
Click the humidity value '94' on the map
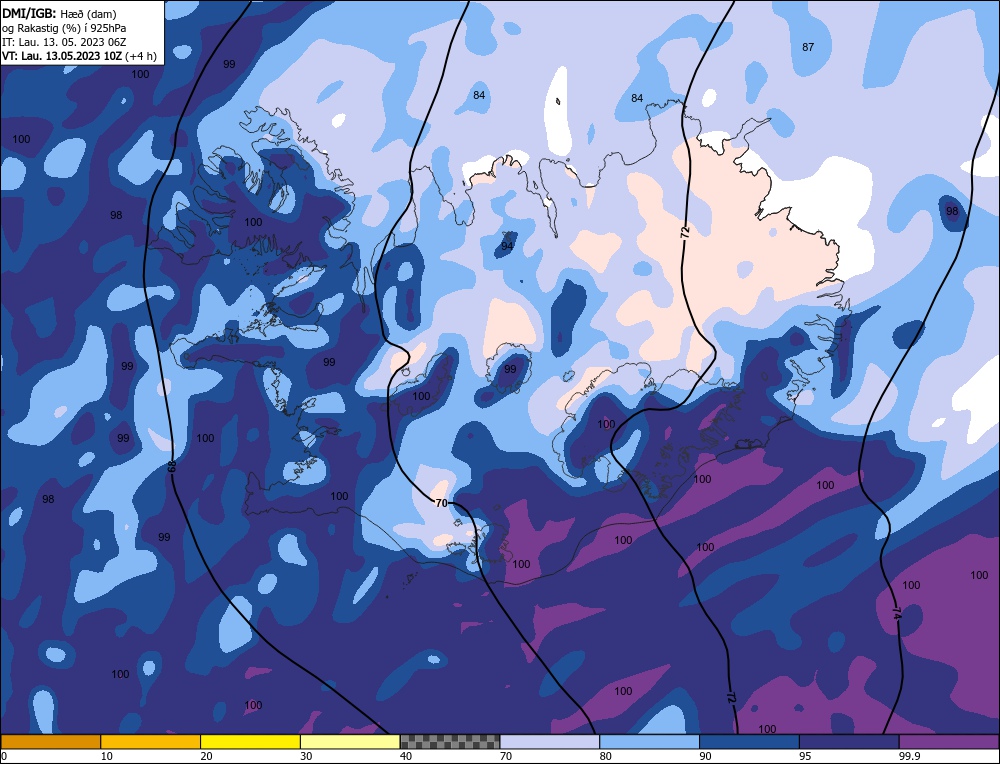pyautogui.click(x=507, y=246)
